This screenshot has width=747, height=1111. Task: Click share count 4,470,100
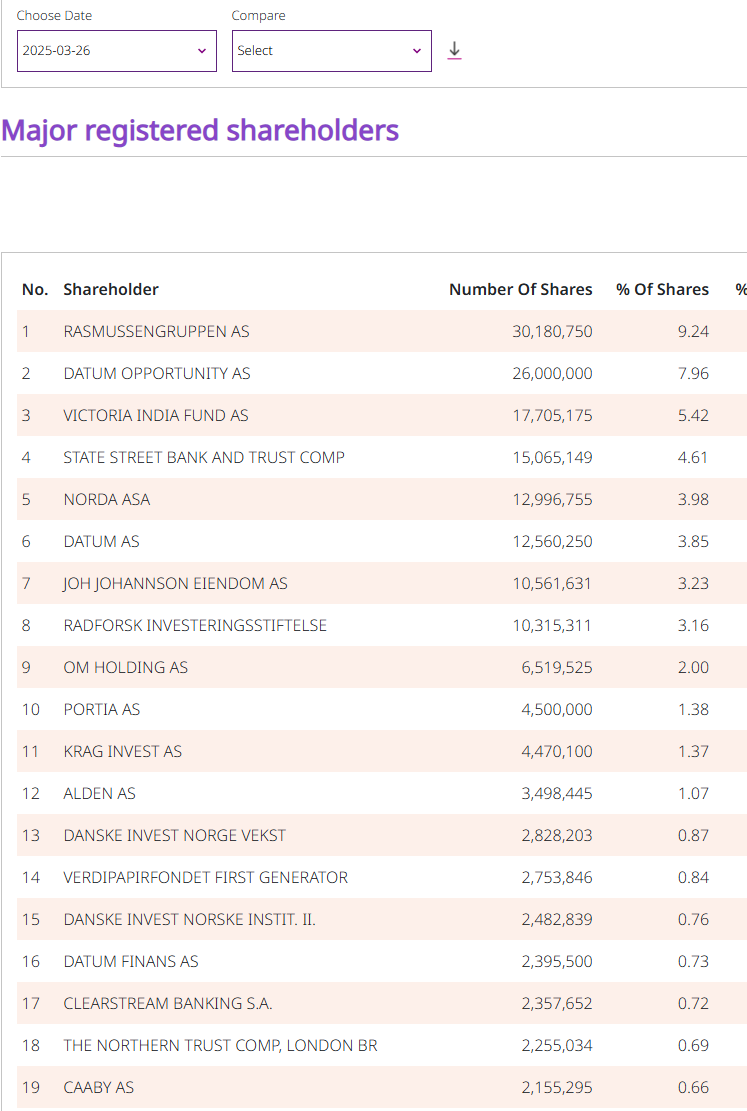coord(557,751)
